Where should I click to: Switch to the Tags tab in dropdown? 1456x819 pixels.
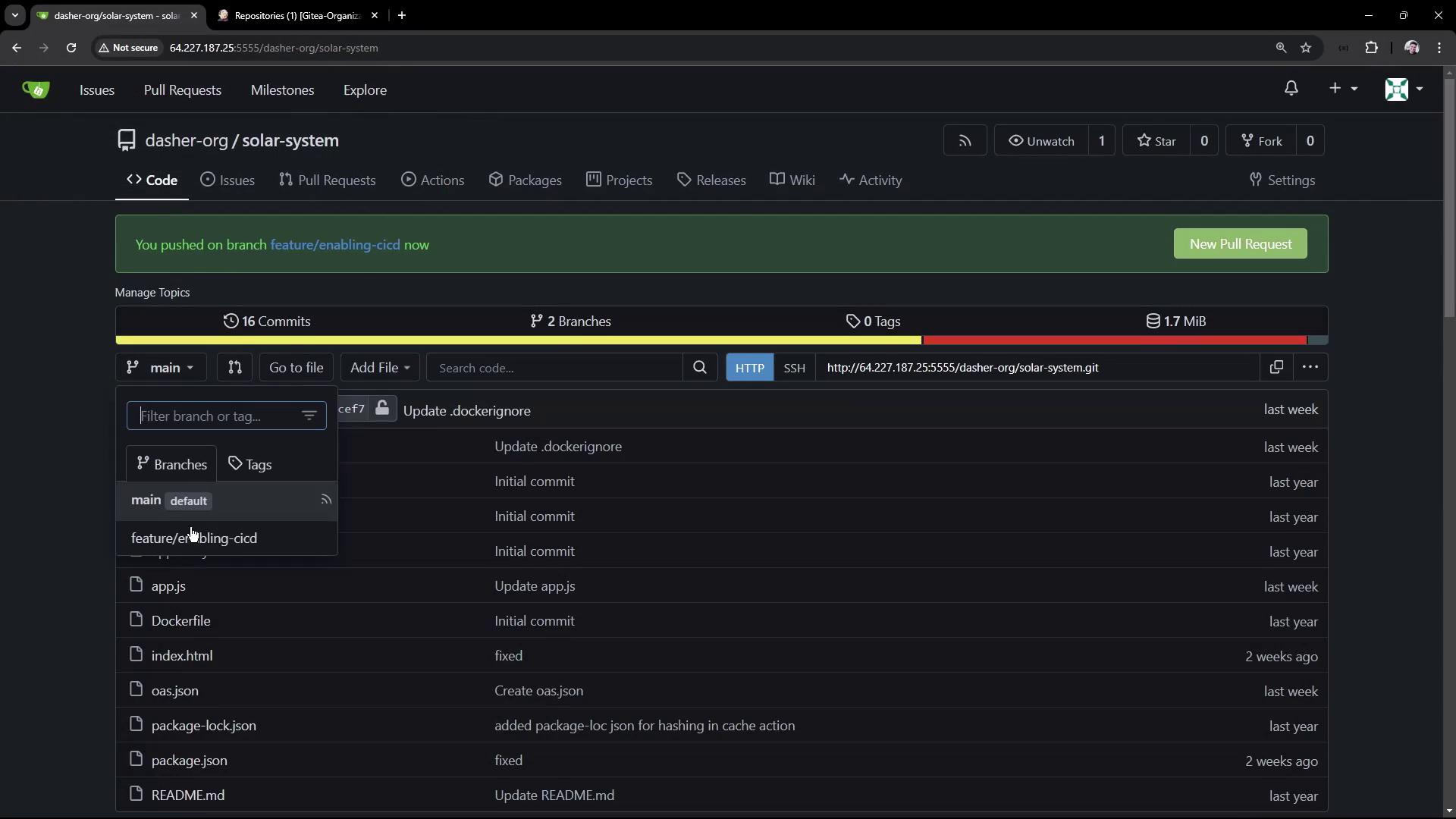[x=250, y=464]
